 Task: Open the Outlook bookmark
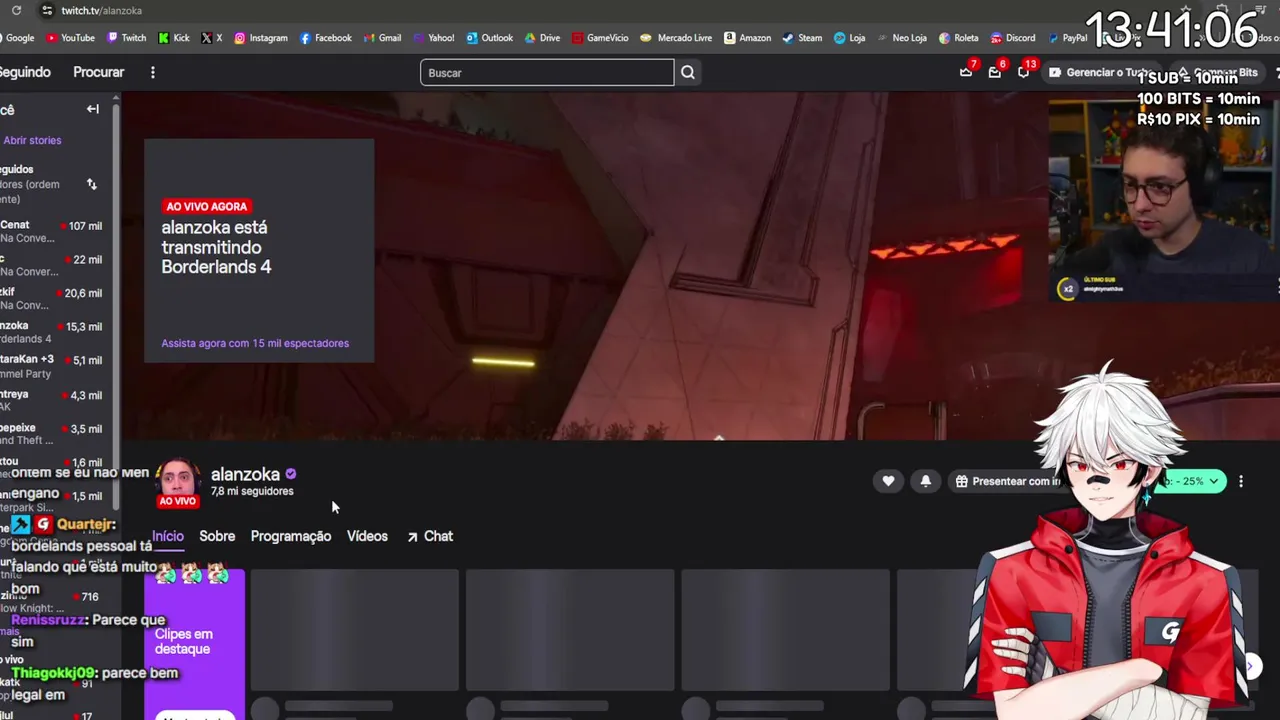pyautogui.click(x=489, y=38)
